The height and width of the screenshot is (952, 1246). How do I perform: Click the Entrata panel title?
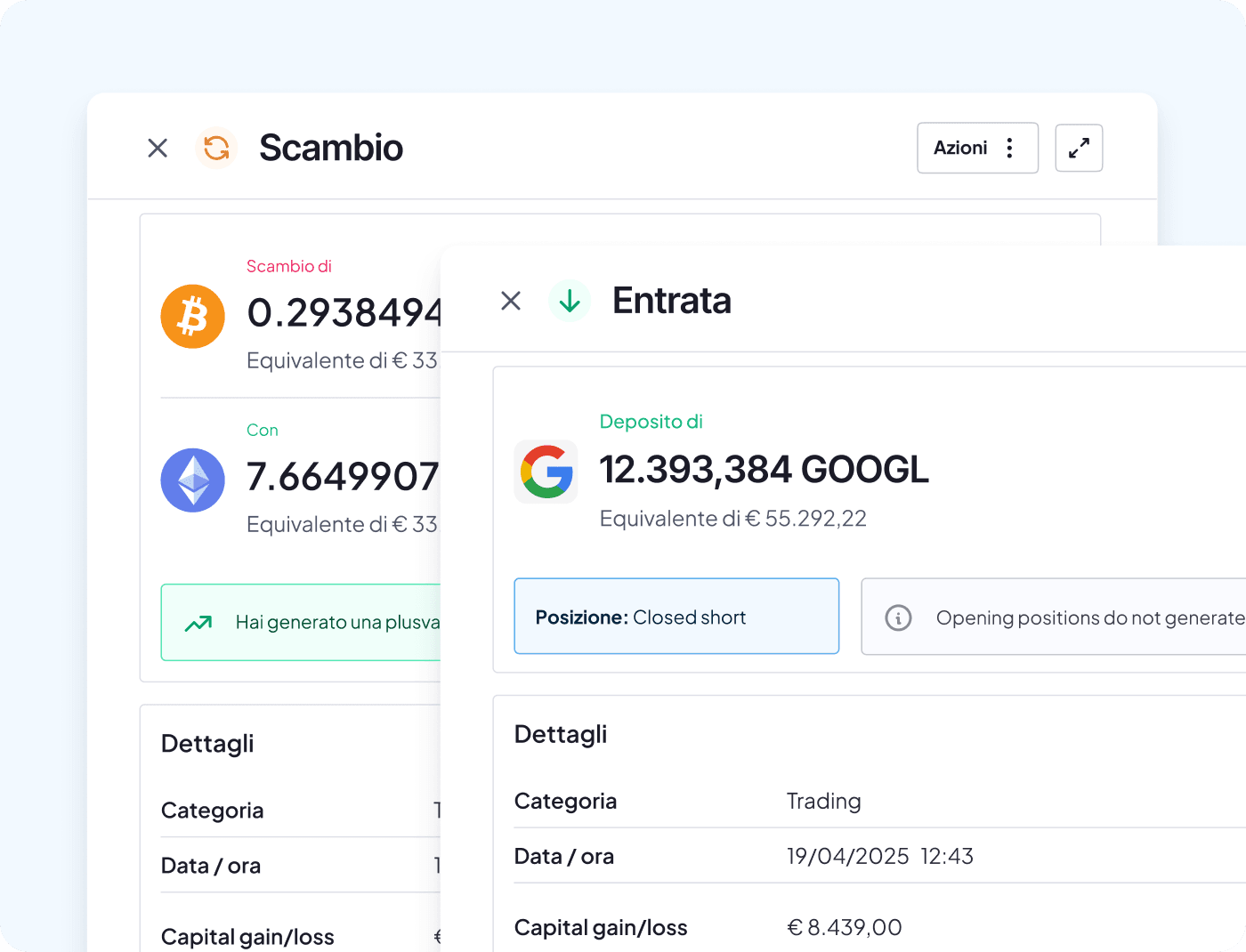[x=672, y=301]
